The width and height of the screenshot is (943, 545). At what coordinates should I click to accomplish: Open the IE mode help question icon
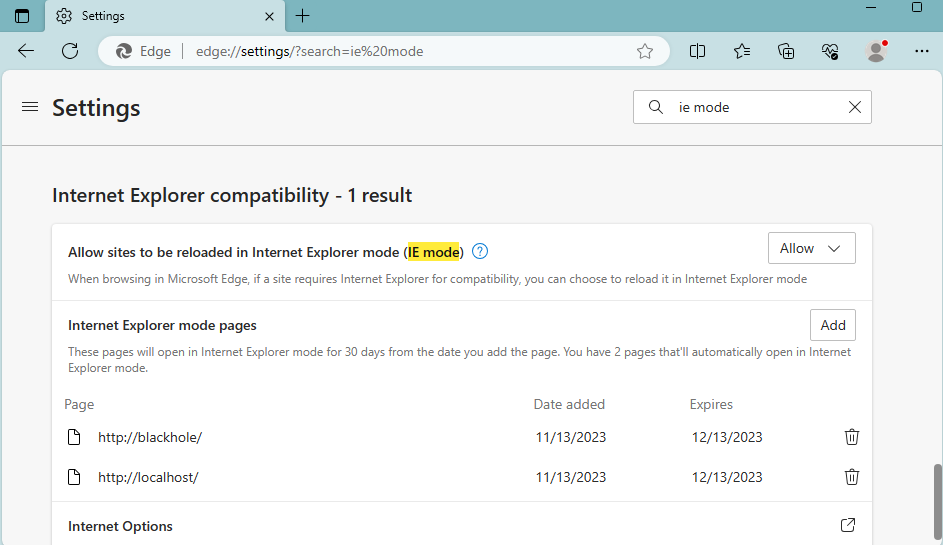pyautogui.click(x=480, y=251)
